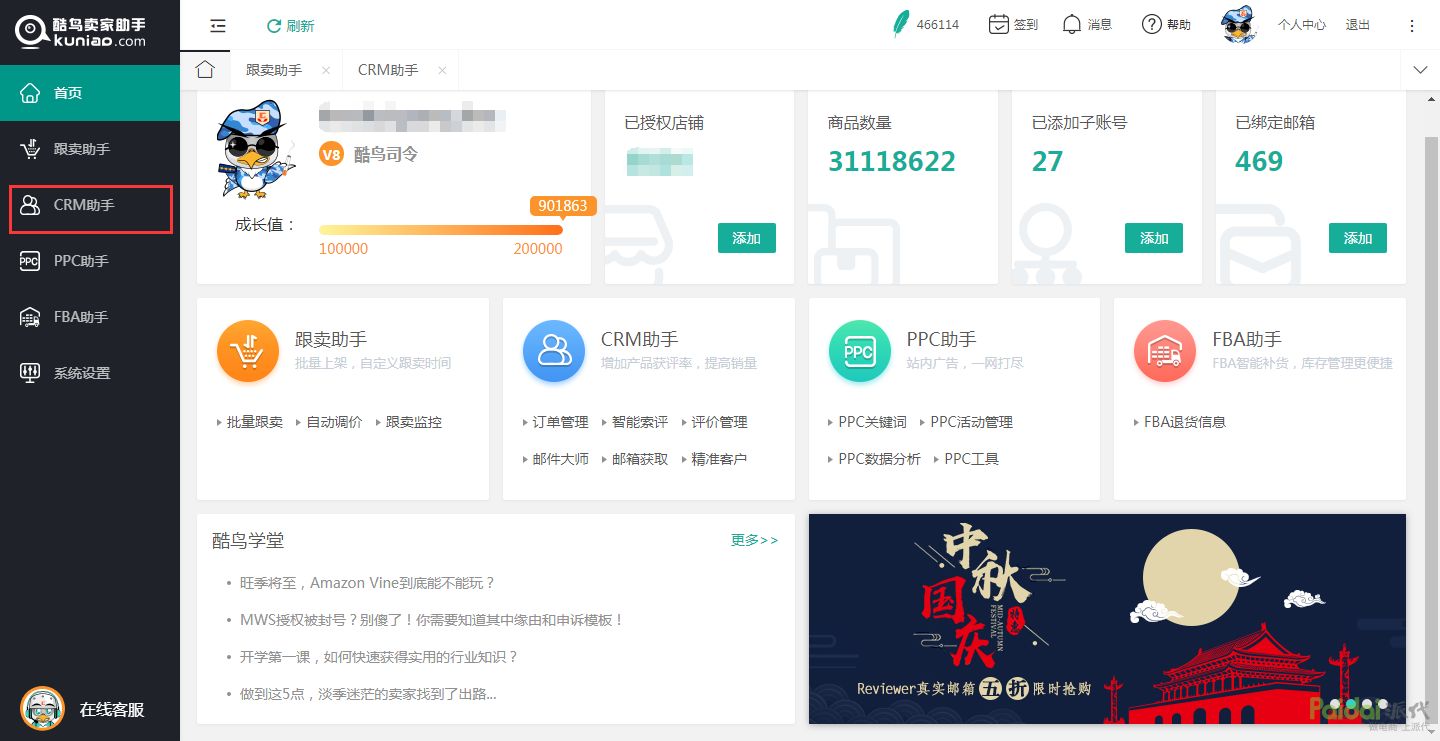Open the vertical three-dot more menu
Viewport: 1440px width, 741px height.
[1412, 26]
